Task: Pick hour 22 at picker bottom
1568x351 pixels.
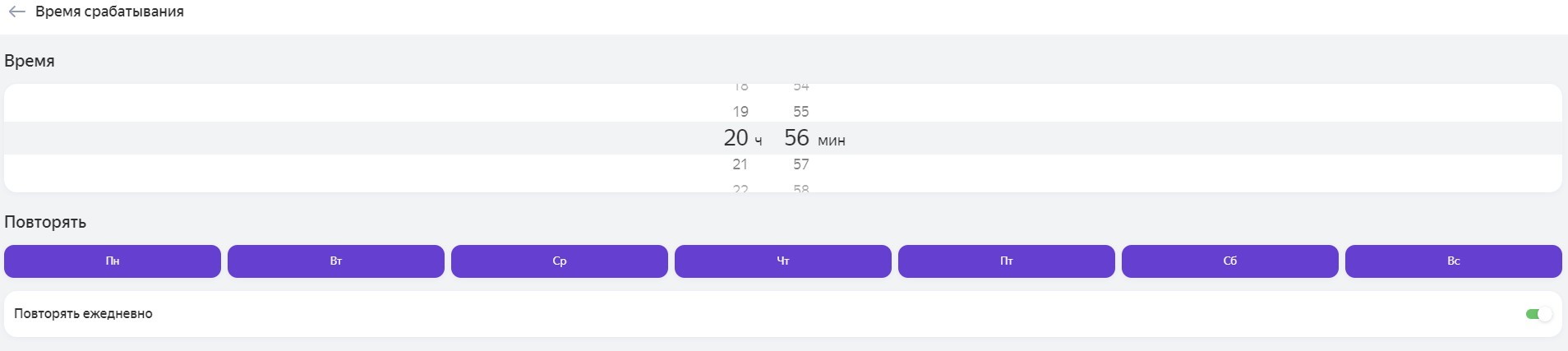Action: point(740,188)
